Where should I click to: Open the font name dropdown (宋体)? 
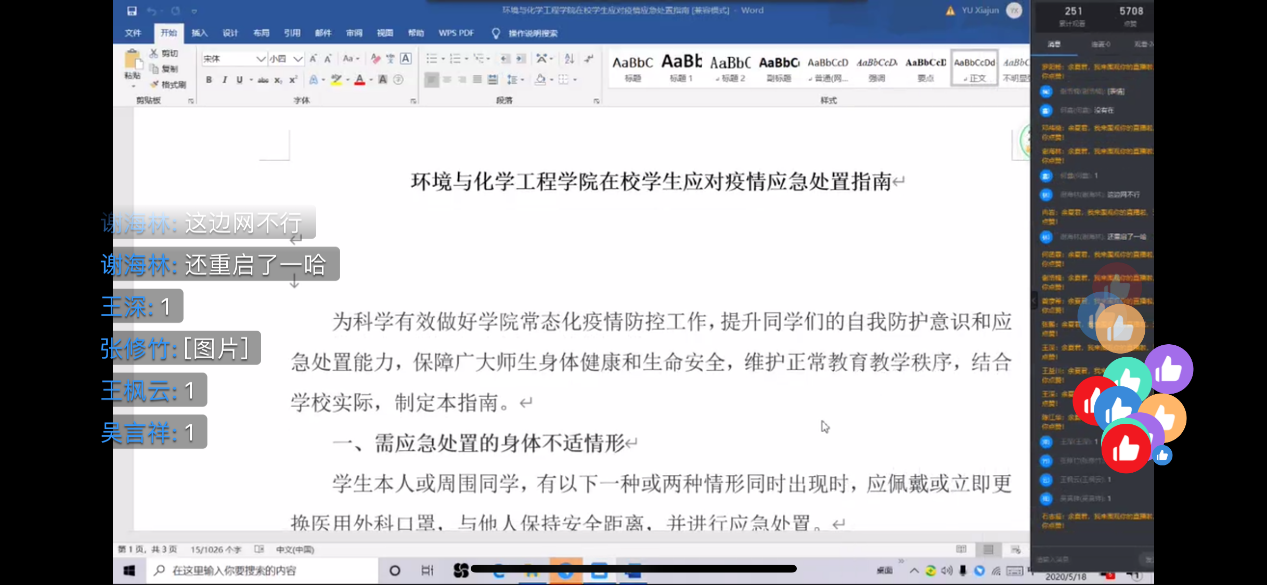(260, 59)
